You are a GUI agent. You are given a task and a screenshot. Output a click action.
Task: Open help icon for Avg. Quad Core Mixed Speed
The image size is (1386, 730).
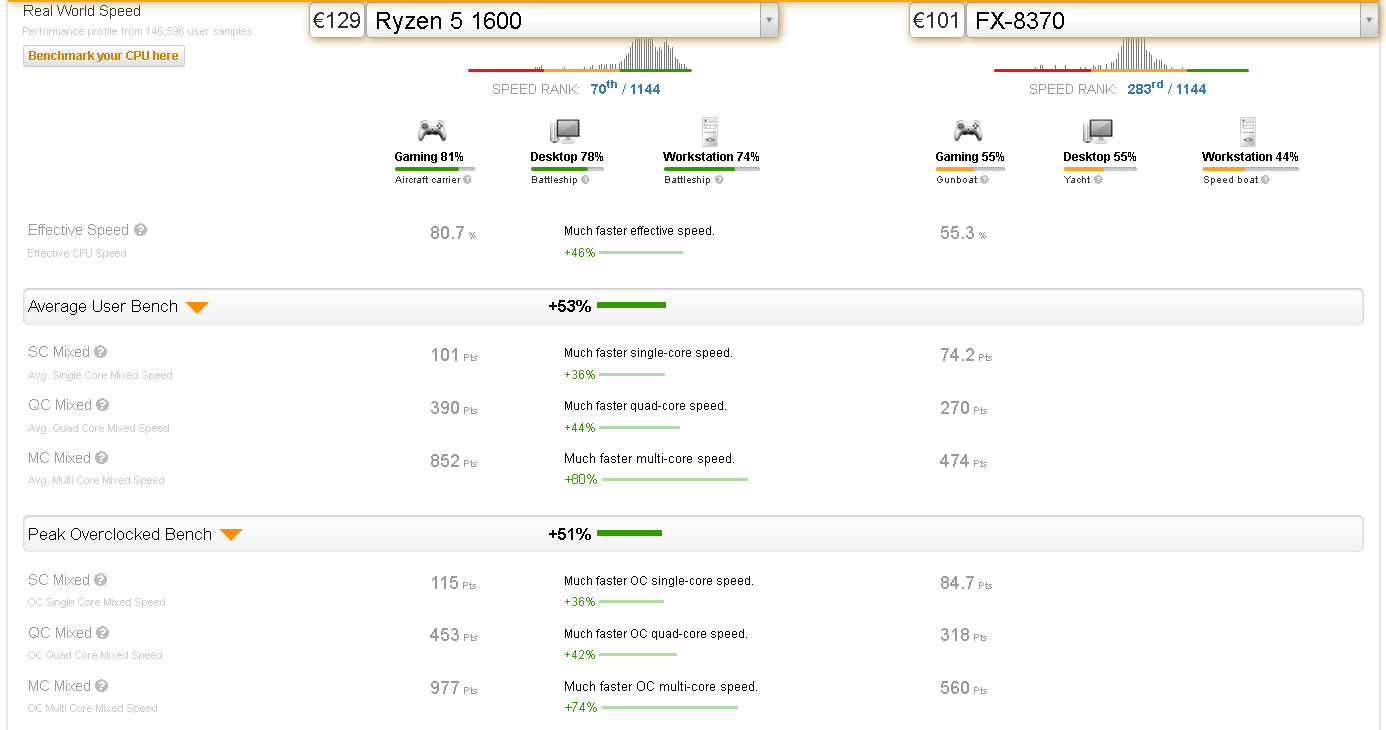click(x=102, y=405)
